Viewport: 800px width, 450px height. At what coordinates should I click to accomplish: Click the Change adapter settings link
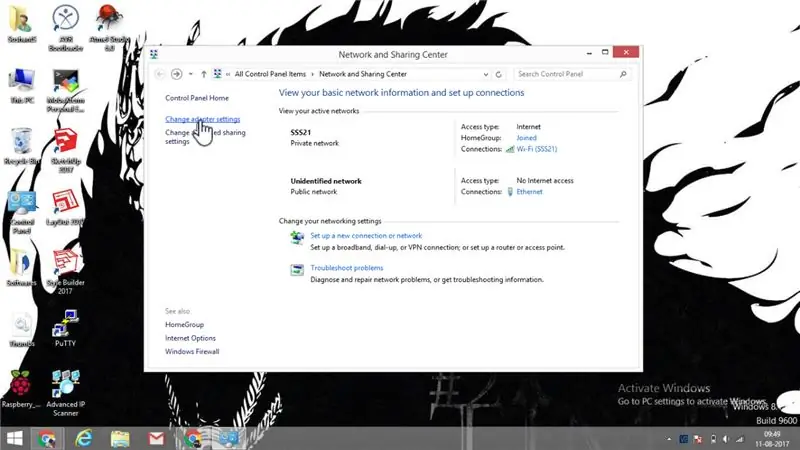tap(203, 119)
